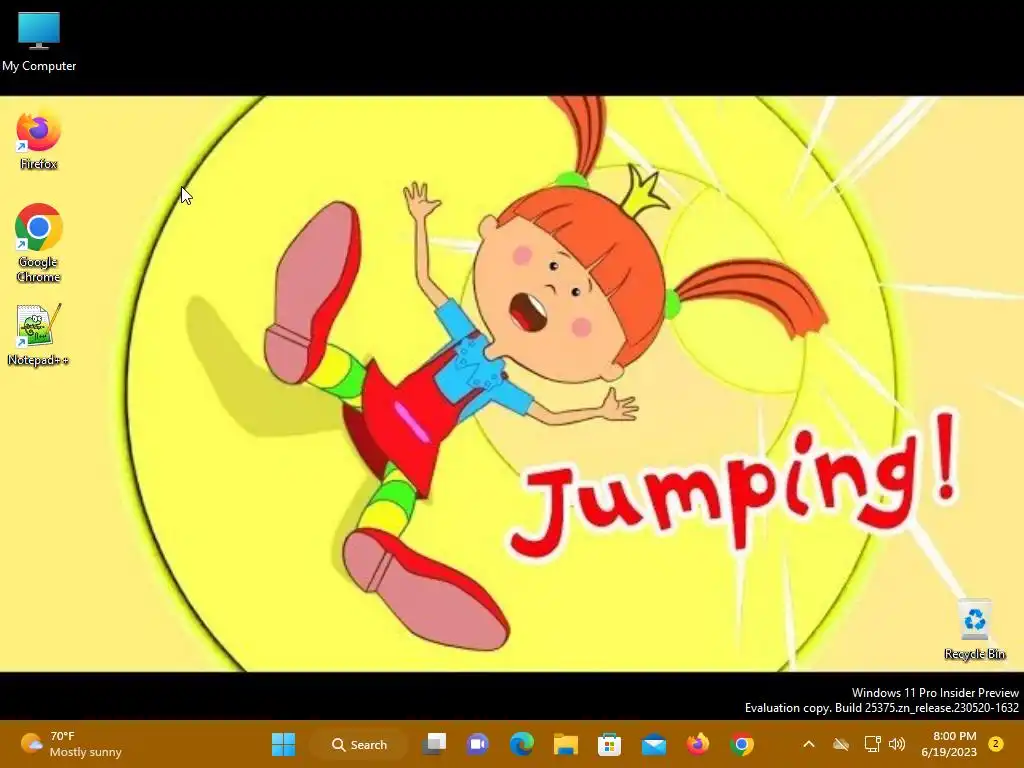Screen dimensions: 1024x768
Task: Open Microsoft Store from the taskbar
Action: click(x=609, y=744)
